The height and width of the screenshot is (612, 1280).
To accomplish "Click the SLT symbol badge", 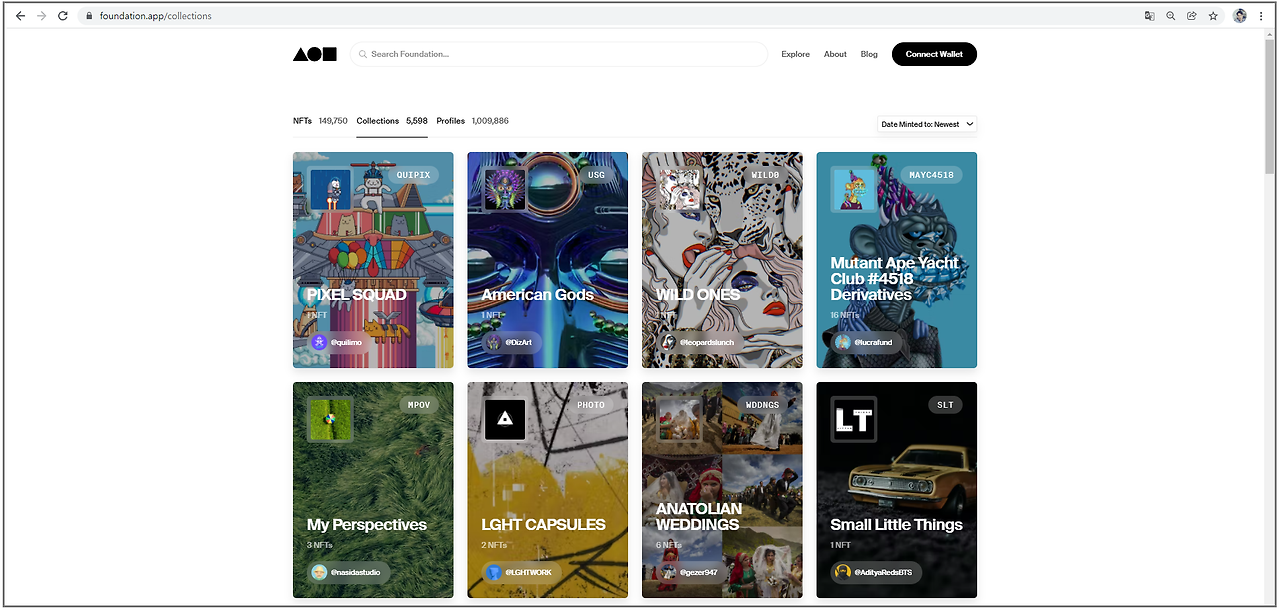I will coord(945,405).
